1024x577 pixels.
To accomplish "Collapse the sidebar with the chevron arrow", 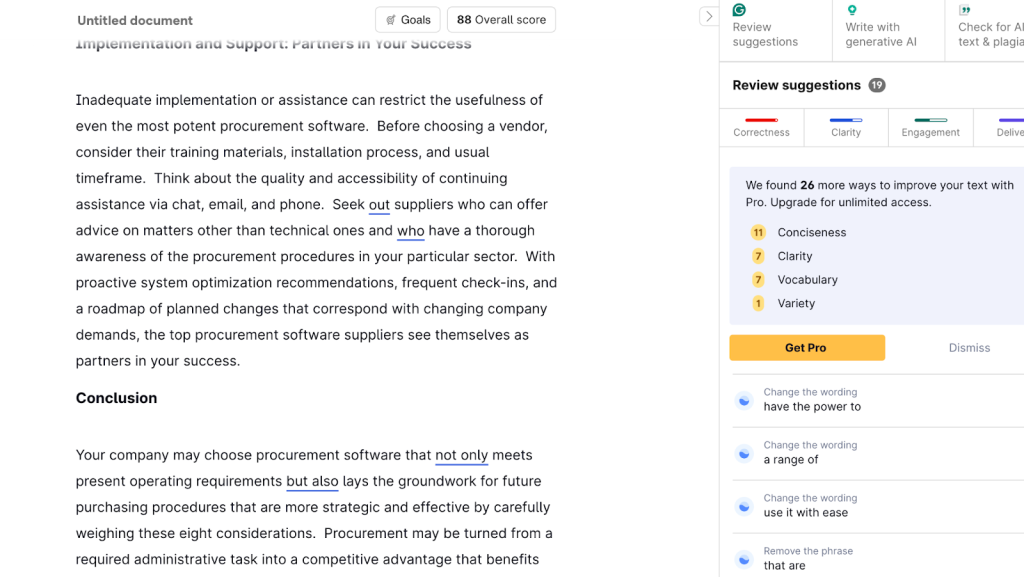I will 708,16.
